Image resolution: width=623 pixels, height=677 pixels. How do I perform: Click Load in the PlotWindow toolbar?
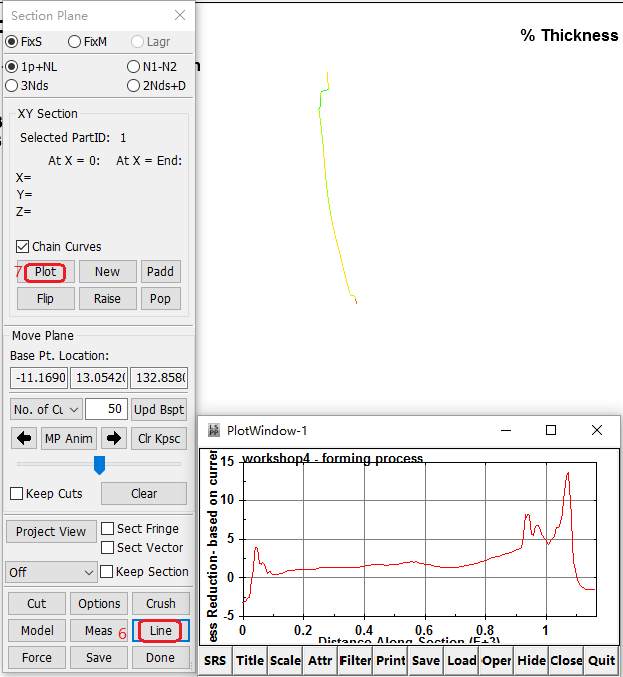coord(461,661)
